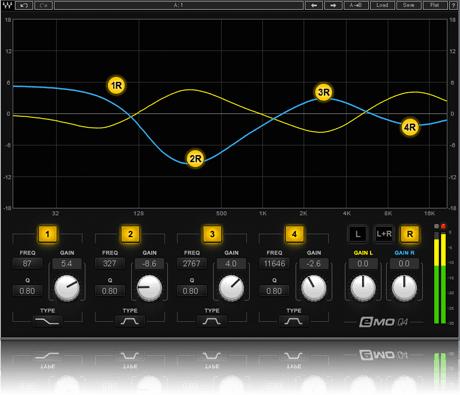Click the Flat reset button
The width and height of the screenshot is (460, 395).
[435, 5]
